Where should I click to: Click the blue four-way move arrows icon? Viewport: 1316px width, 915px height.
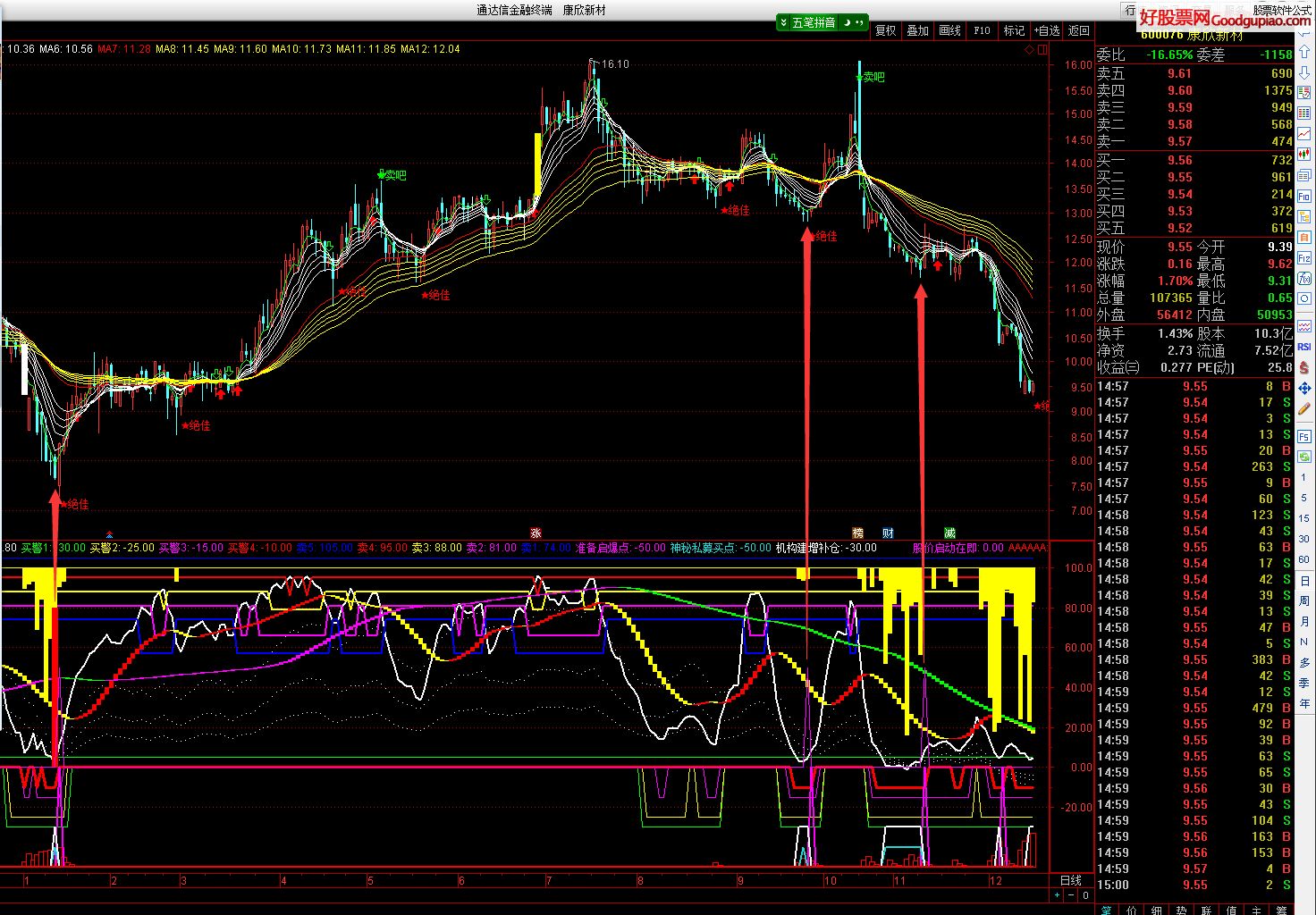[1303, 389]
